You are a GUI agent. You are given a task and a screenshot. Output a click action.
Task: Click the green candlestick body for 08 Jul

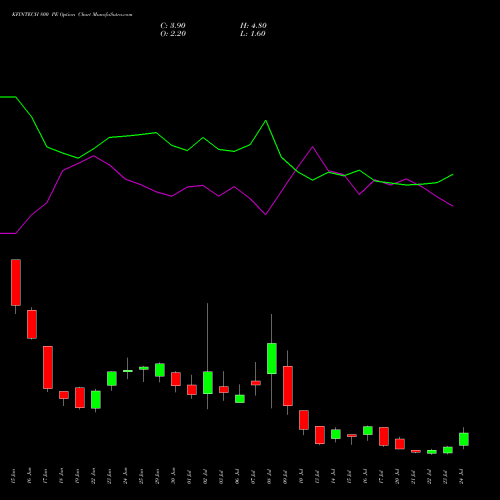(x=272, y=358)
